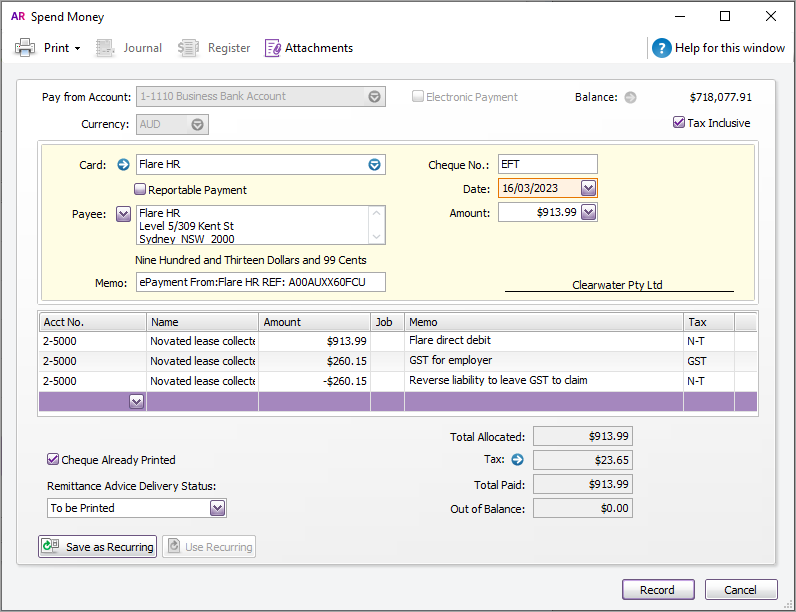Open the Attachments toolbar item

click(308, 48)
